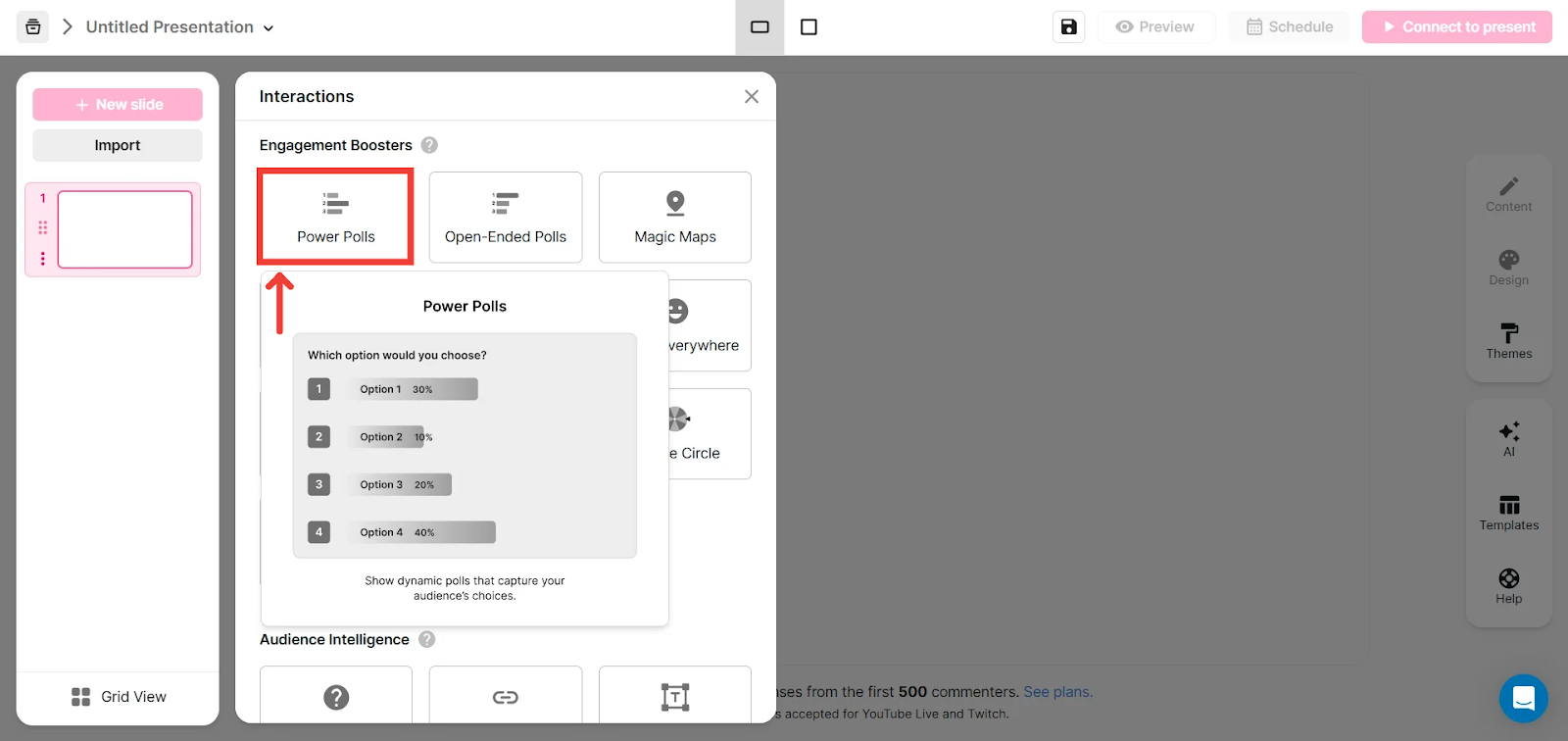Expand the Untitled Presentation title dropdown
The image size is (1568, 741).
pos(269,28)
